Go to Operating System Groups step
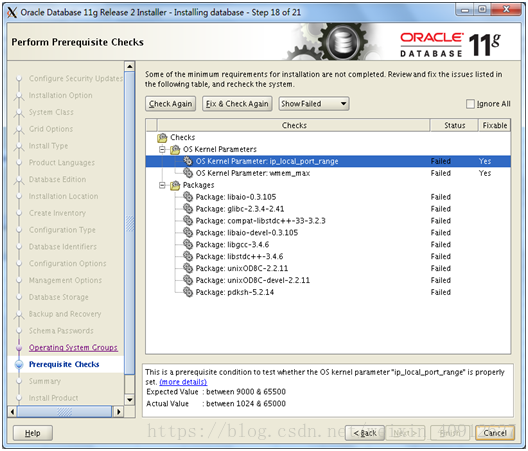528x451 pixels. 73,348
